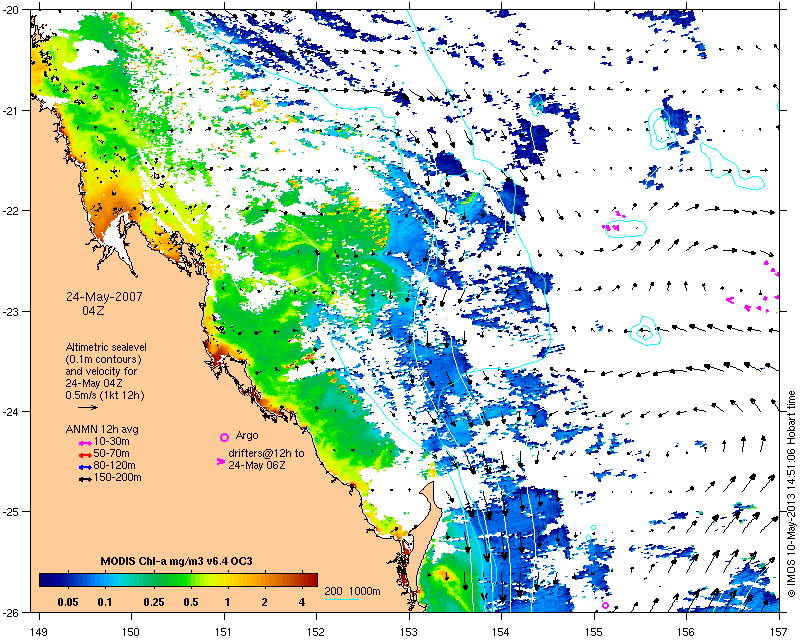Click the -20 latitude axis label
The image size is (800, 640).
point(12,10)
